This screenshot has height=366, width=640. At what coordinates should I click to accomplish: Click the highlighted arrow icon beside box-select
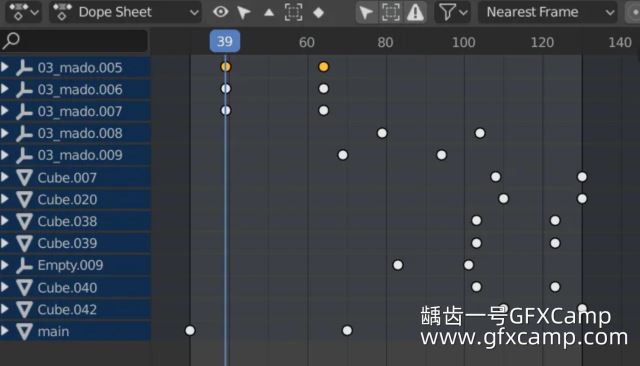[x=366, y=12]
